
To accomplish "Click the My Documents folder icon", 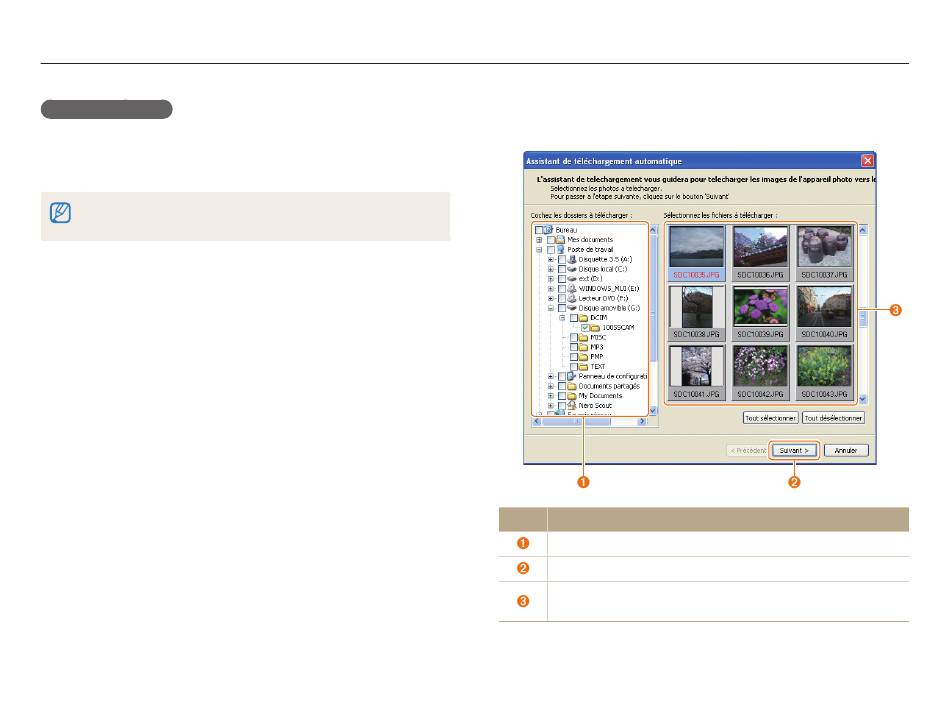I will (571, 396).
